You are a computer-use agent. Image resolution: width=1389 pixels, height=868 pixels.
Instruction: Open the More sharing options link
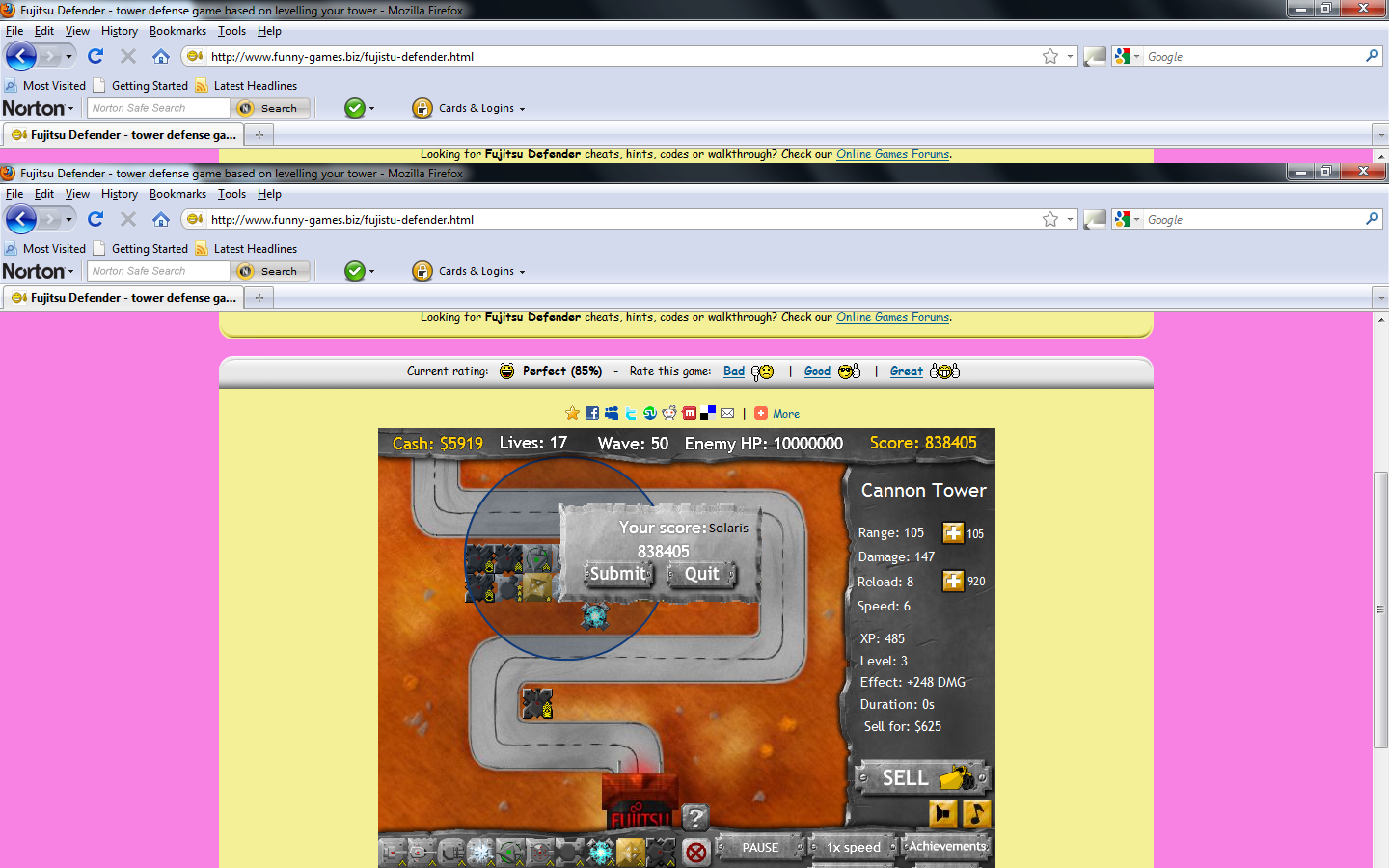coord(786,414)
